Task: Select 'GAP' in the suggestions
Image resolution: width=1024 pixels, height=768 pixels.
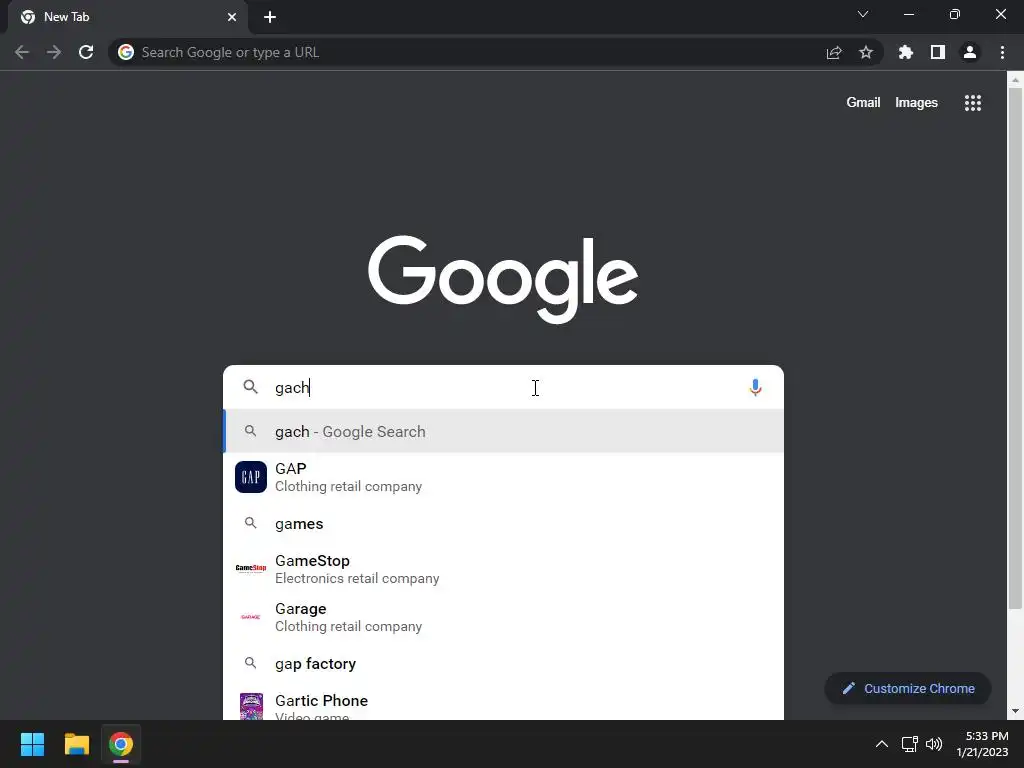Action: coord(504,477)
